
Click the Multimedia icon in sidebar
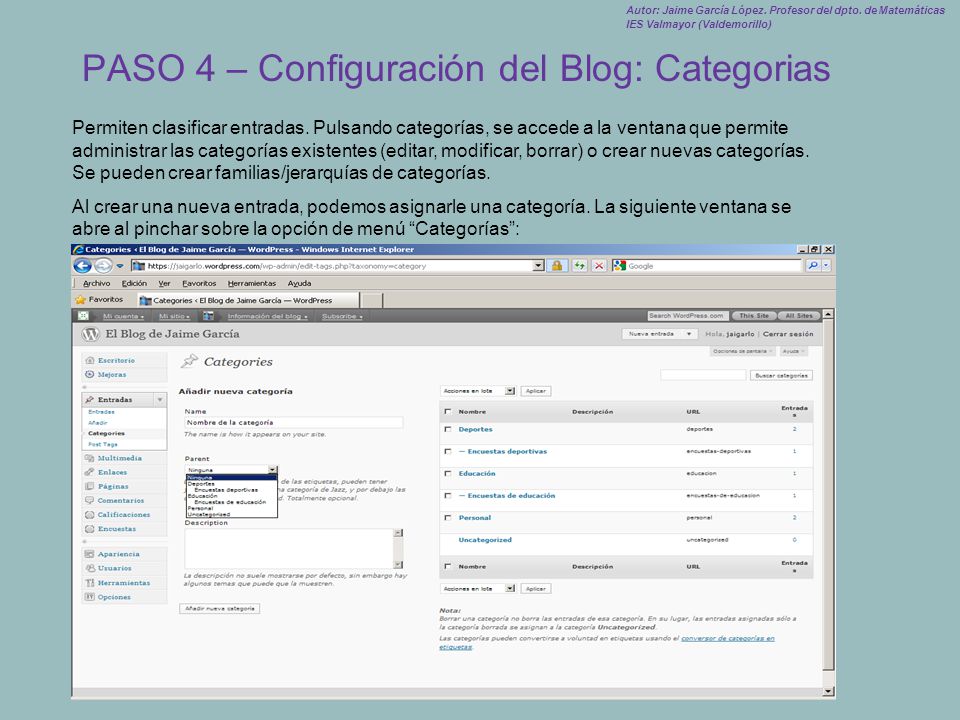click(90, 458)
